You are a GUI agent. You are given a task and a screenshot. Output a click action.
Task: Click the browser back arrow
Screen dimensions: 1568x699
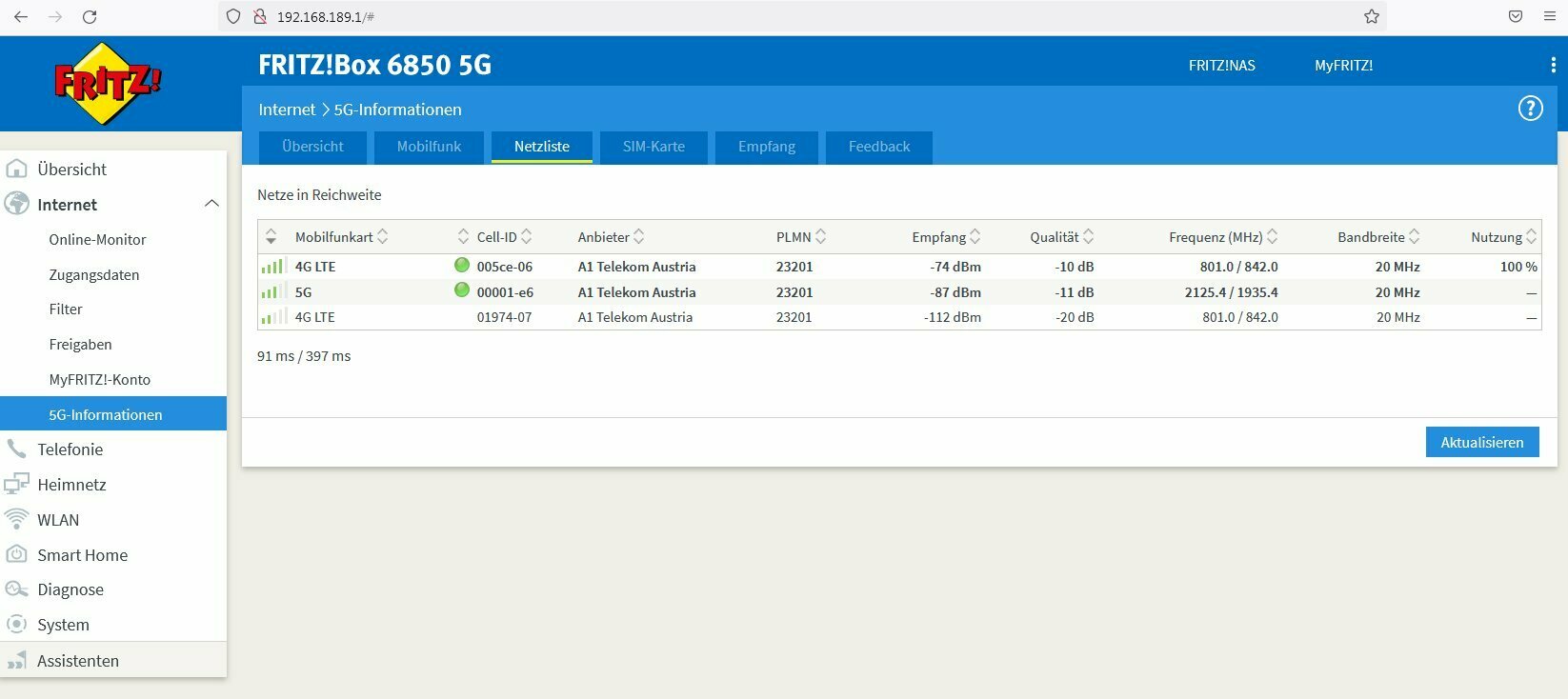click(x=21, y=16)
